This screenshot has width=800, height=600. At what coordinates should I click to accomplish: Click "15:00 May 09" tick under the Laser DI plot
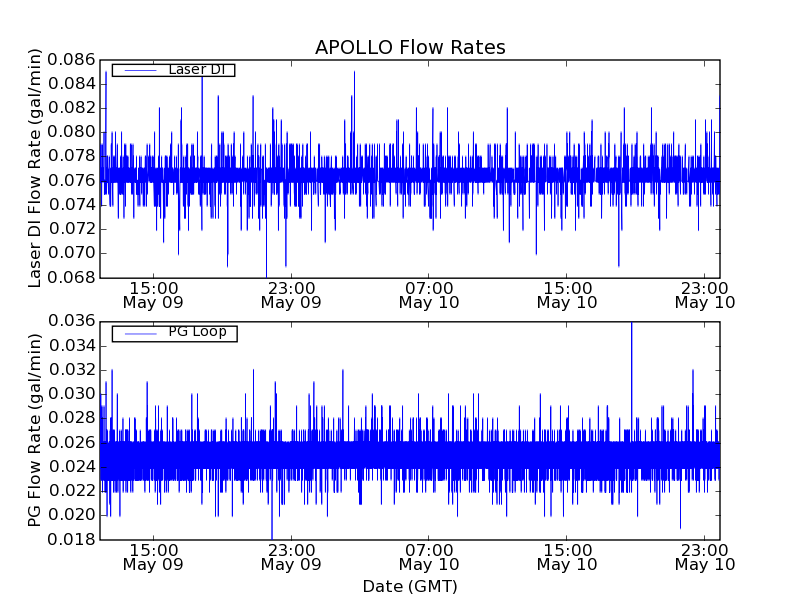(153, 294)
